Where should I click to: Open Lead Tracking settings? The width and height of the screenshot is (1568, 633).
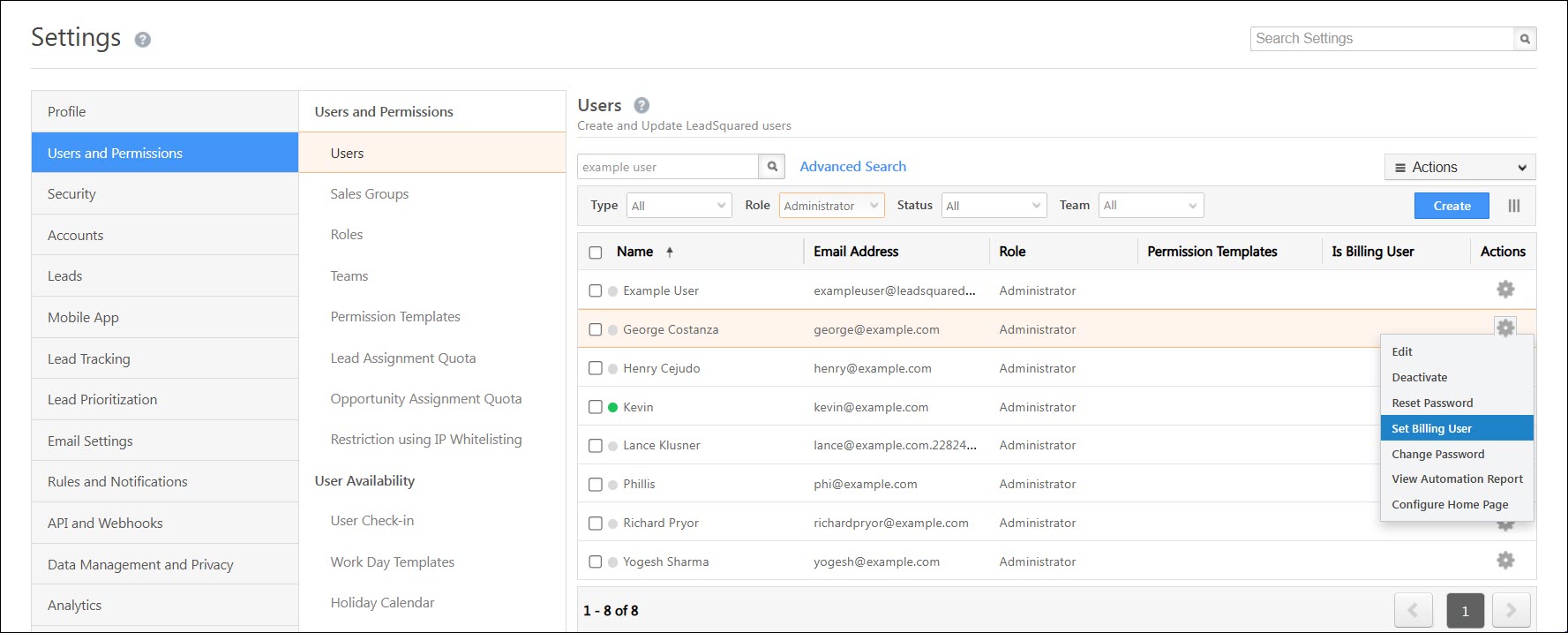(165, 358)
